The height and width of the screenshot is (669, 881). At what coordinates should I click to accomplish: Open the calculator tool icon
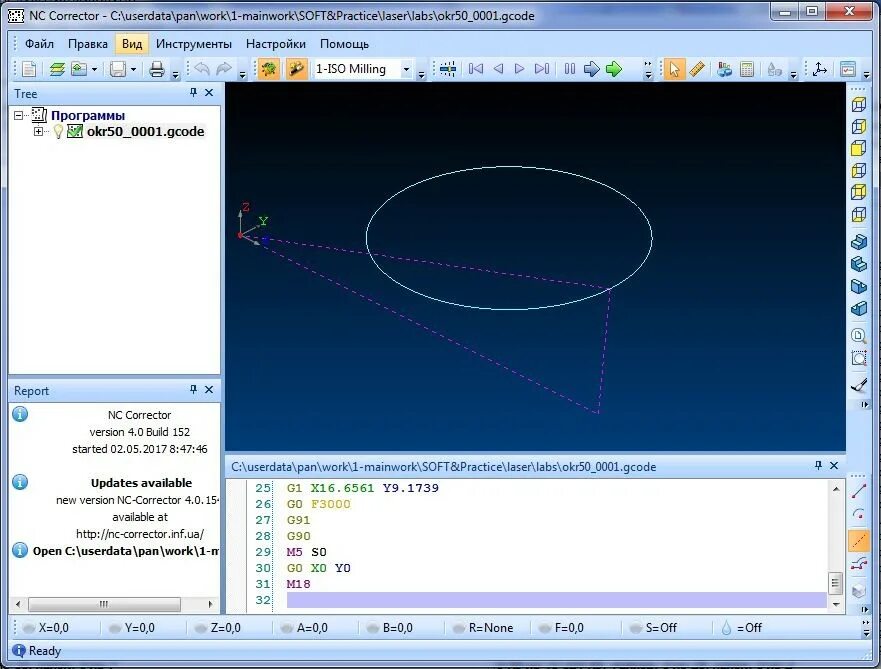pyautogui.click(x=747, y=69)
